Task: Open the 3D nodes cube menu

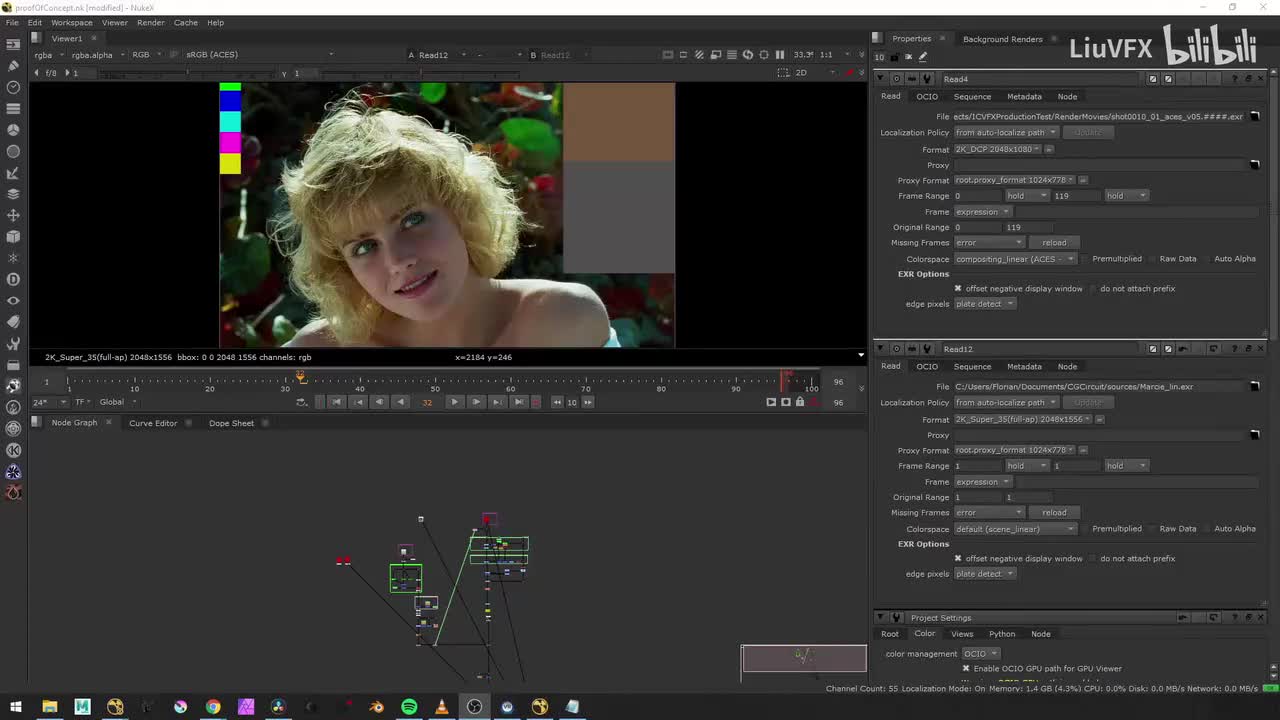Action: point(13,237)
